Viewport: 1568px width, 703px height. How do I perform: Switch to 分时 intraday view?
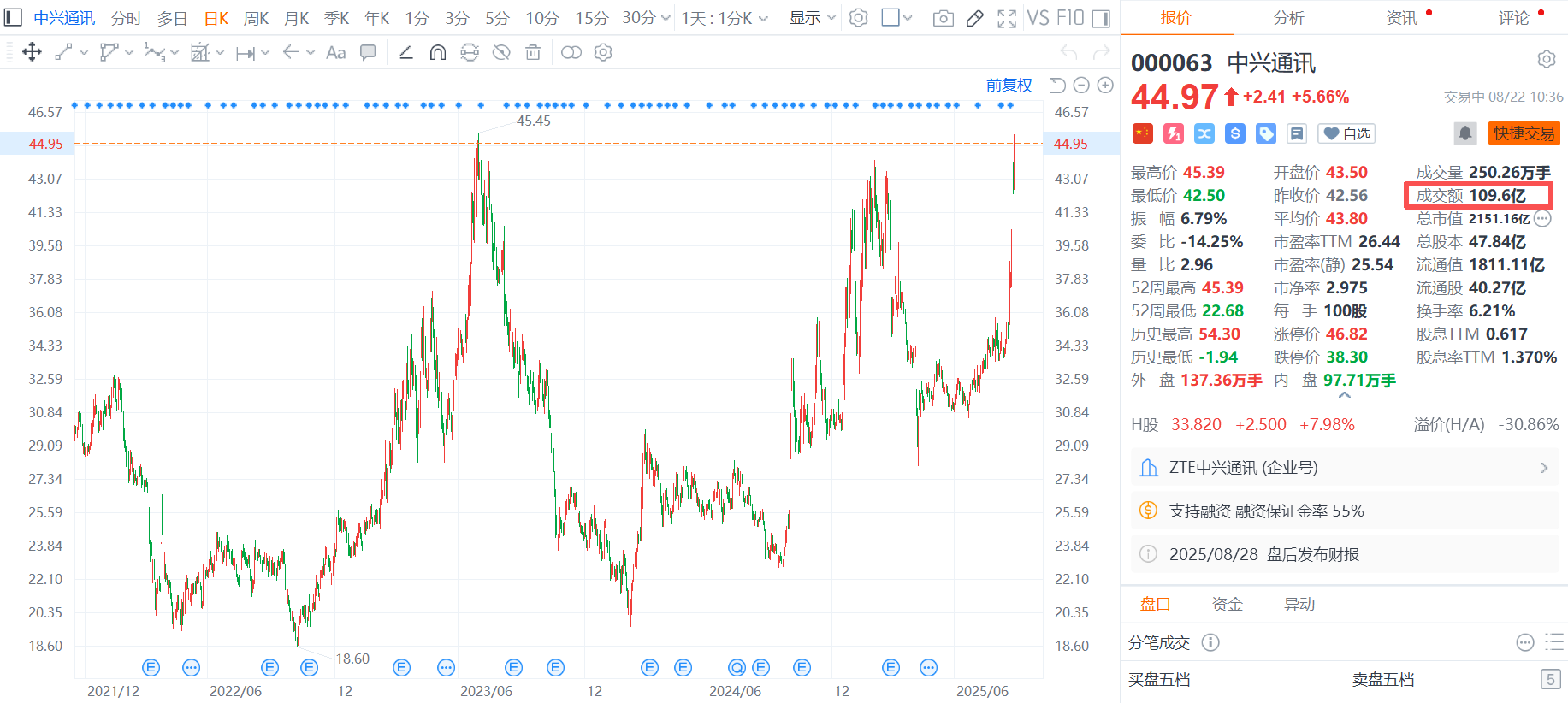click(127, 18)
